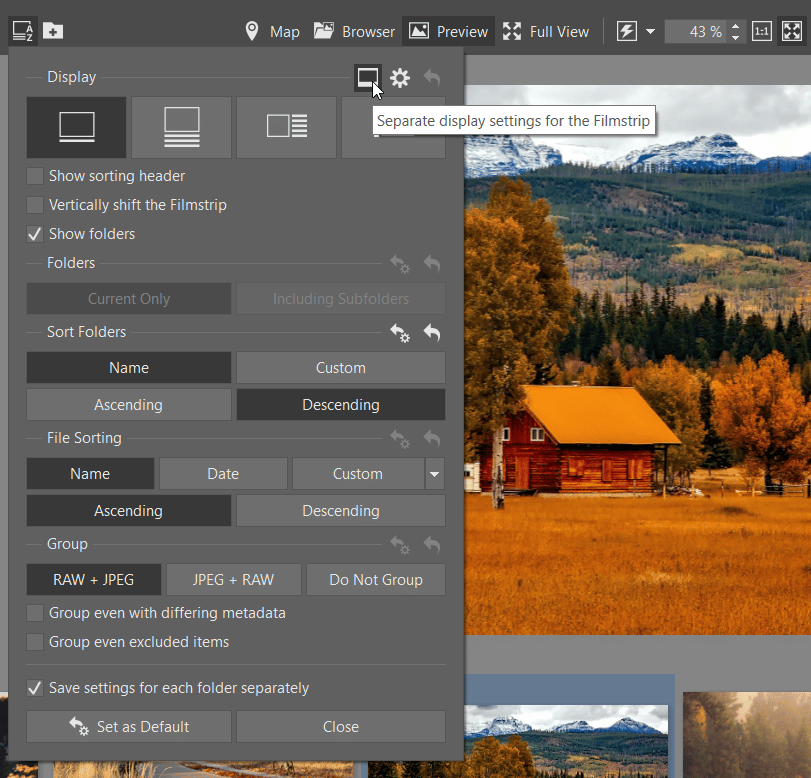Switch to the Preview tab
811x778 pixels.
[x=448, y=31]
